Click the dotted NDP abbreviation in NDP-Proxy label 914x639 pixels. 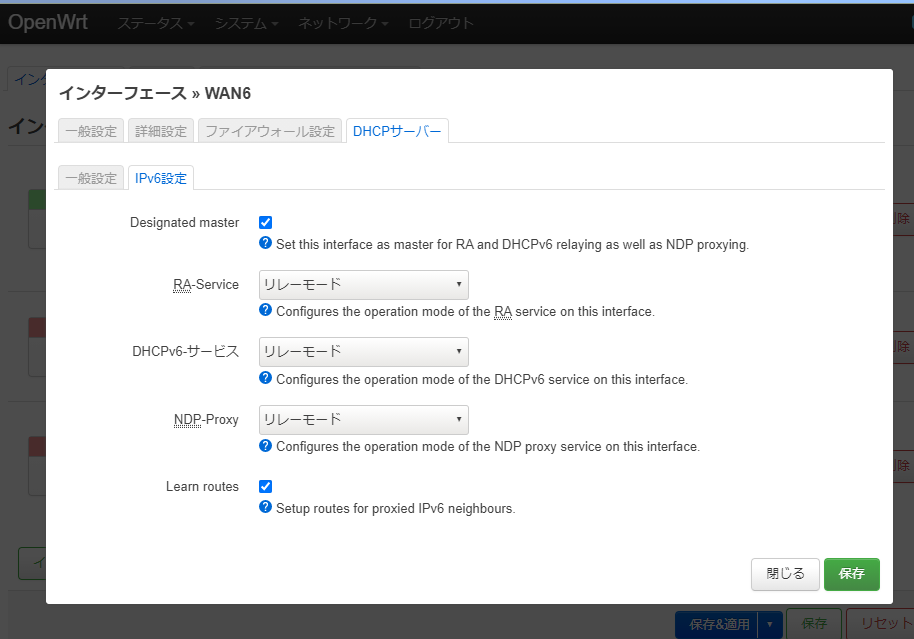(x=188, y=420)
